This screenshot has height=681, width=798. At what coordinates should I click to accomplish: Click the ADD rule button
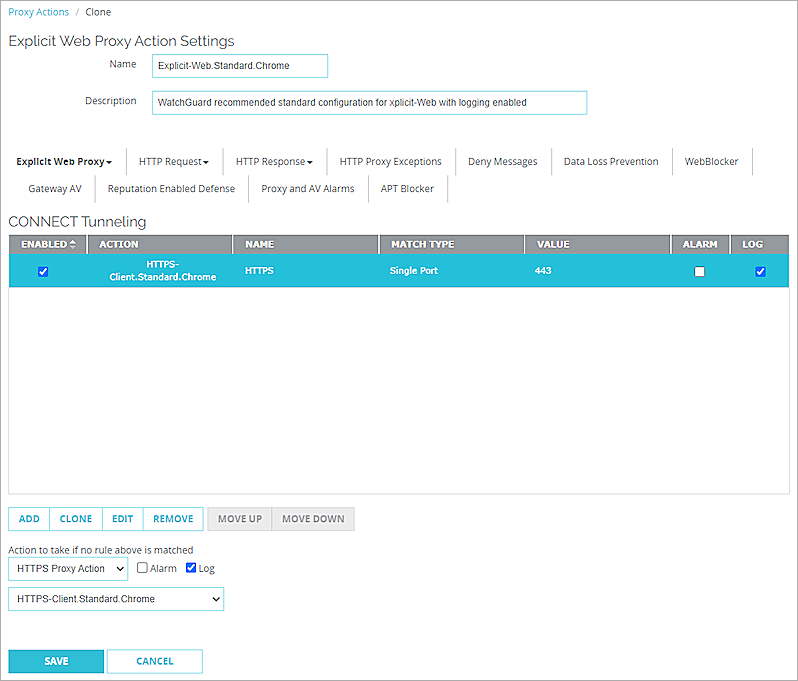[29, 519]
